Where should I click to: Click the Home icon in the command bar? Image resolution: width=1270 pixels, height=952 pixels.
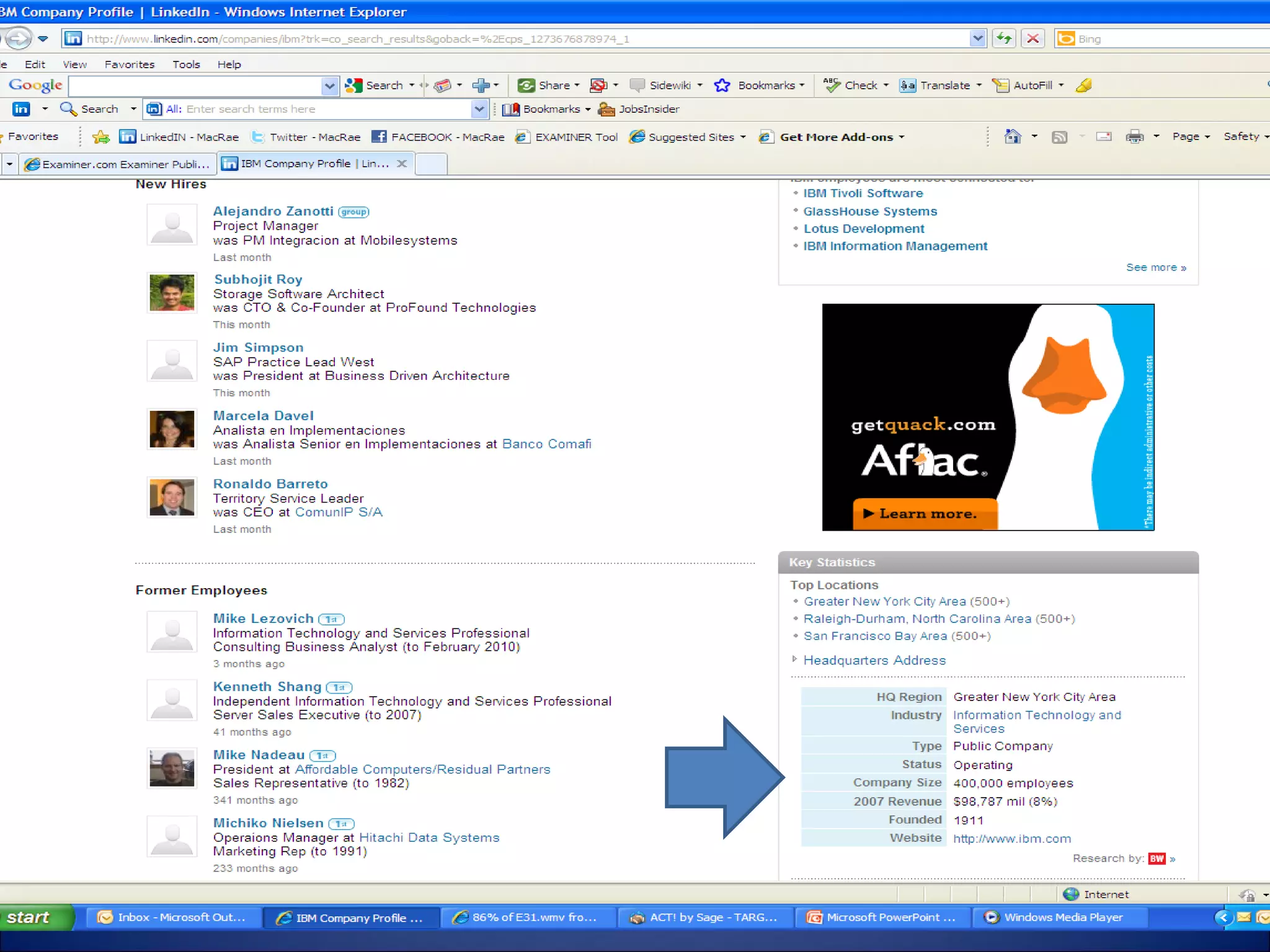1013,136
